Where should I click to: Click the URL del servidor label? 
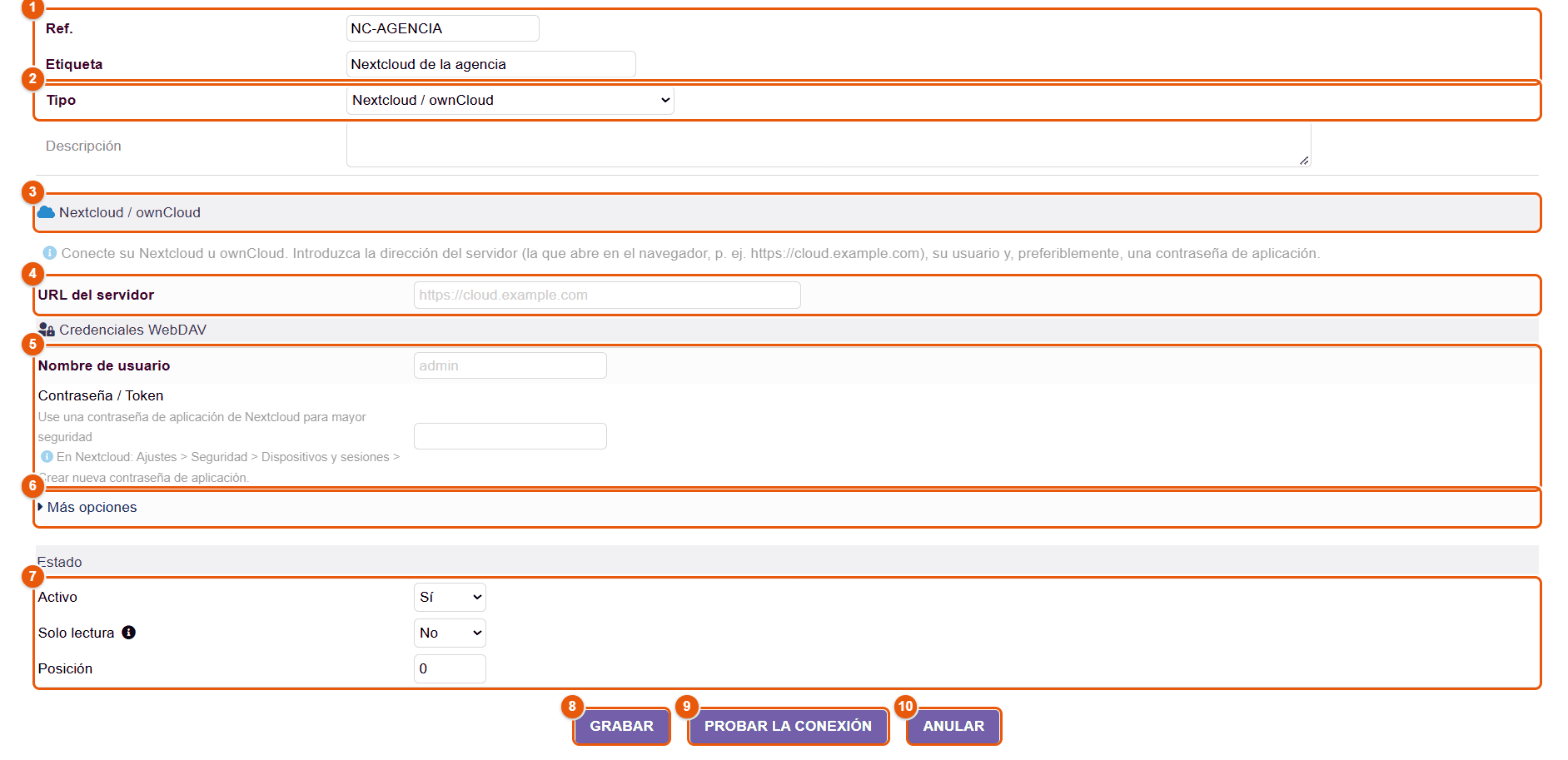[96, 295]
